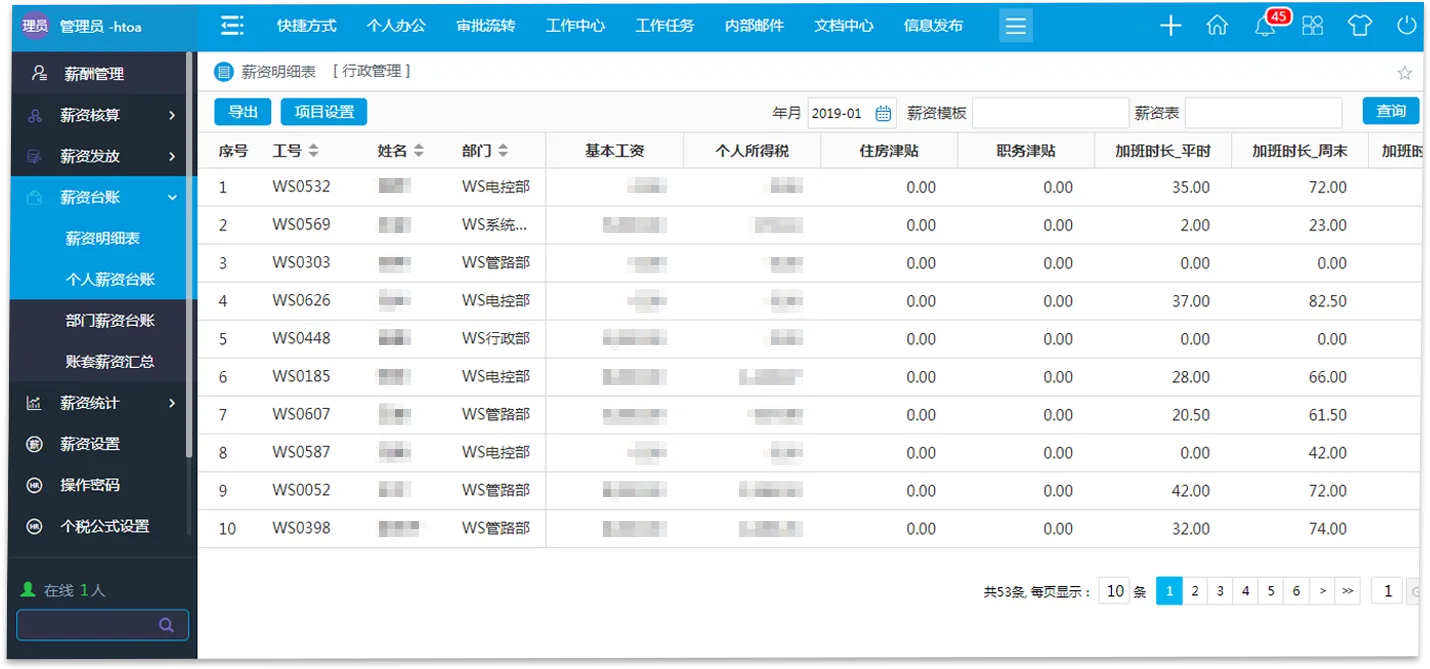Image resolution: width=1430 pixels, height=669 pixels.
Task: Click the apps grid icon in the top bar
Action: (x=1312, y=26)
